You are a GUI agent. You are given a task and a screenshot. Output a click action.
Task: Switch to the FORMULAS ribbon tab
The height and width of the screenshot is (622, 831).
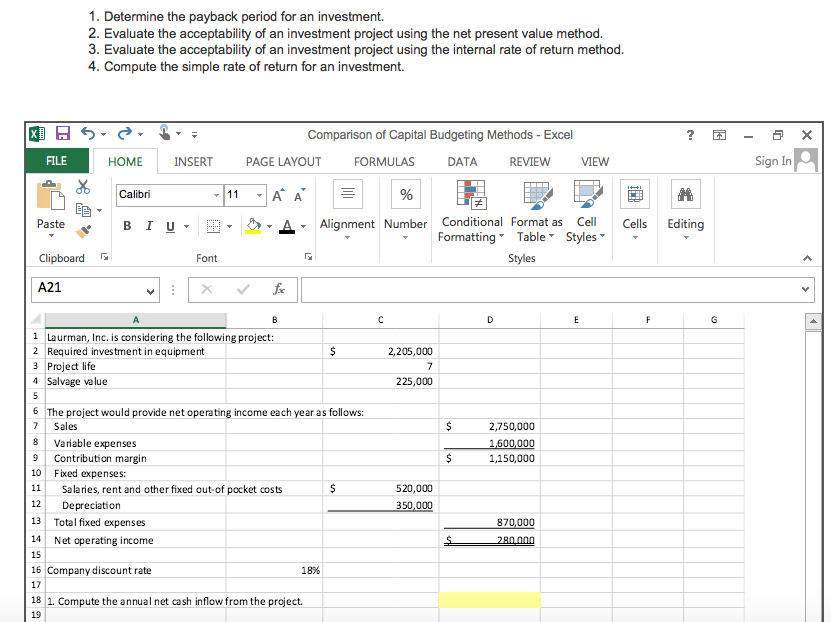pos(384,161)
